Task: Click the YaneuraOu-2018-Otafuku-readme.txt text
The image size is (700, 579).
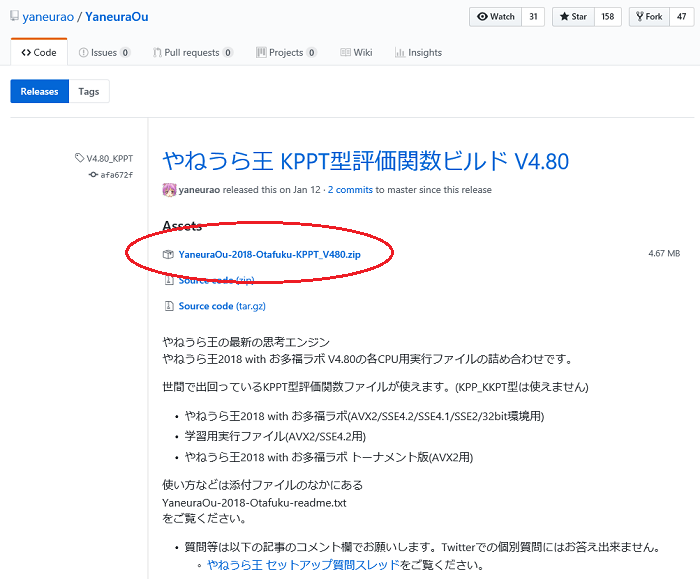Action: pos(254,503)
